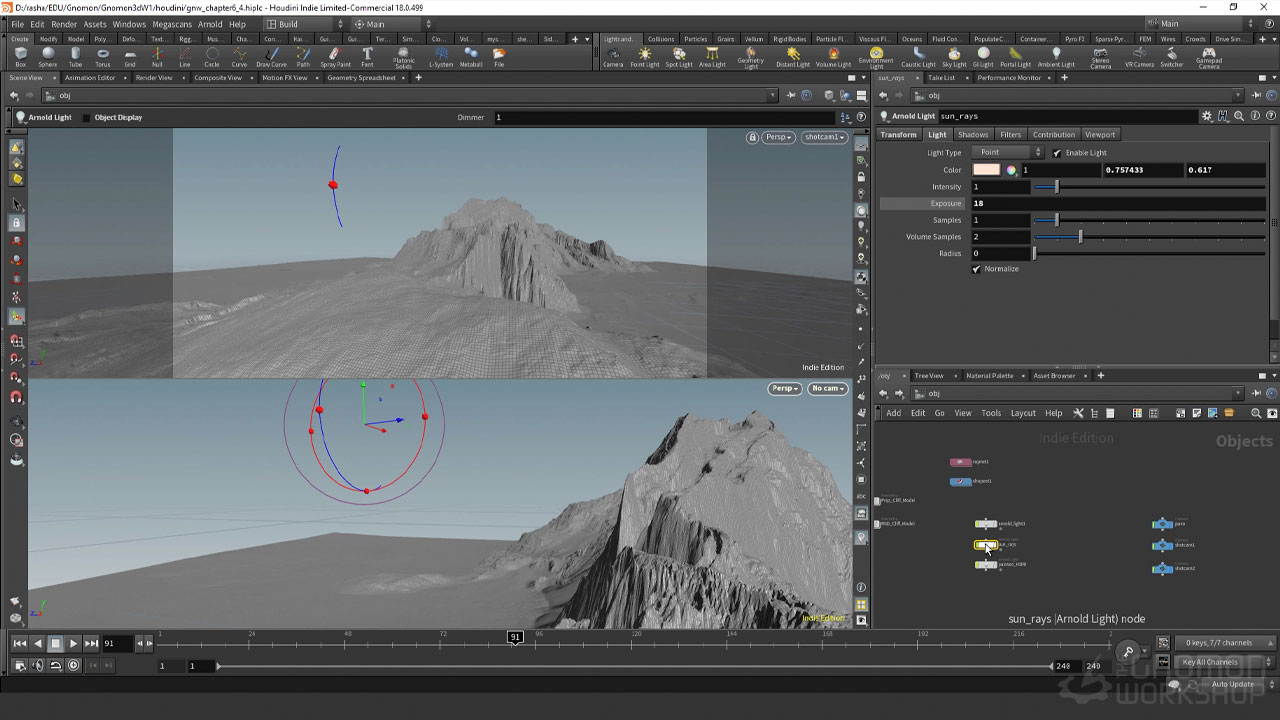Open network editor Tools menu
Image resolution: width=1280 pixels, height=720 pixels.
click(x=991, y=413)
